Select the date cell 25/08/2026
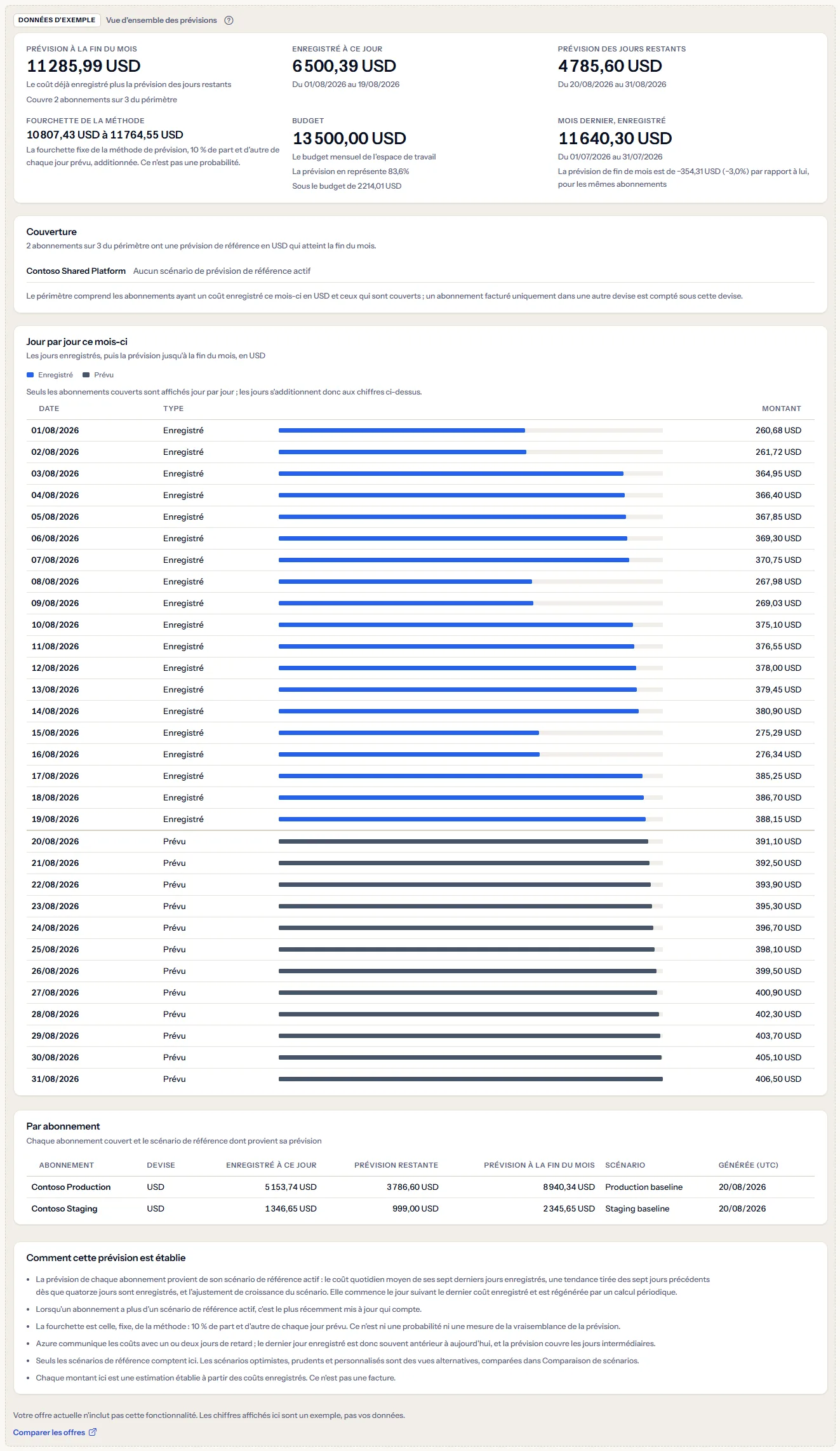This screenshot has height=1451, width=840. pos(55,949)
